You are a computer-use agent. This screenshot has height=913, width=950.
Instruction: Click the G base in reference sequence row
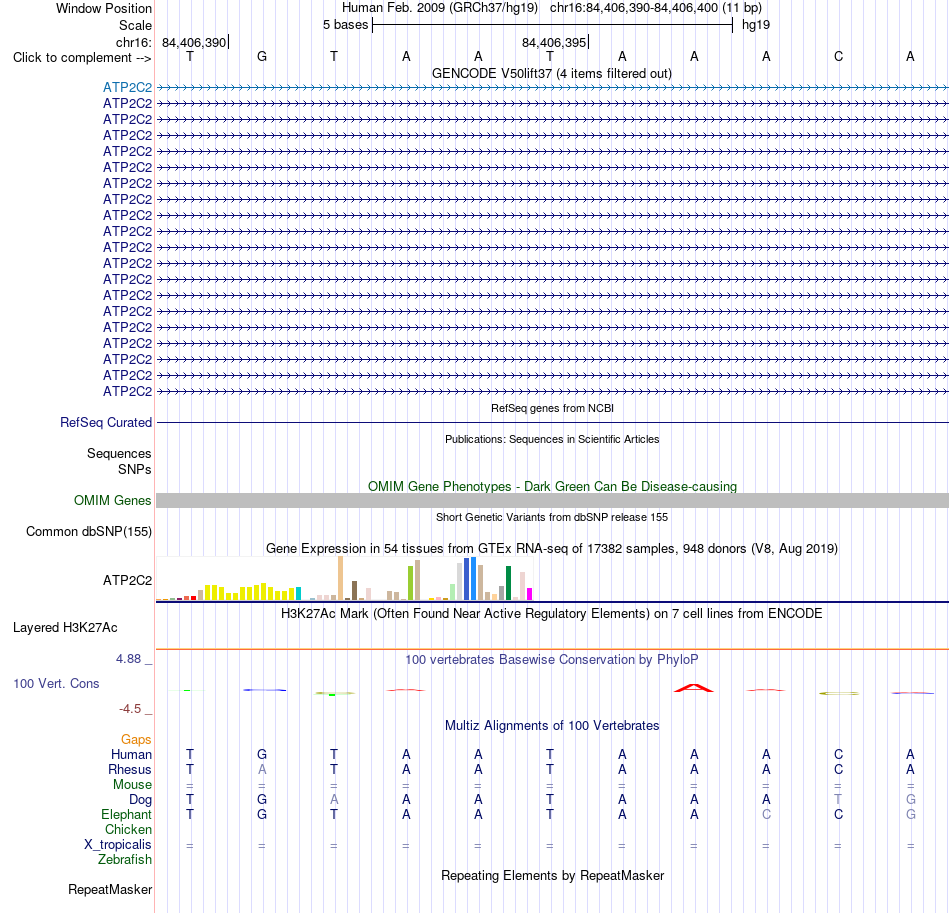(x=262, y=56)
